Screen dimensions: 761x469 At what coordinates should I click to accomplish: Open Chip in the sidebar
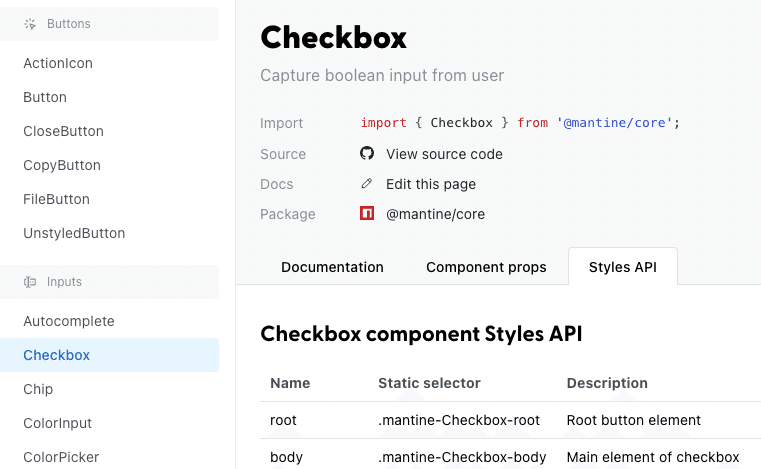tap(38, 389)
